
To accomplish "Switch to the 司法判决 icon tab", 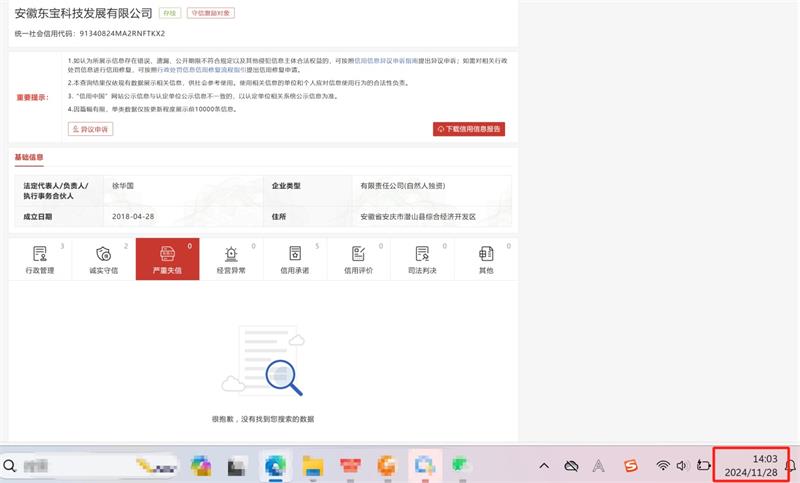I will [x=422, y=259].
